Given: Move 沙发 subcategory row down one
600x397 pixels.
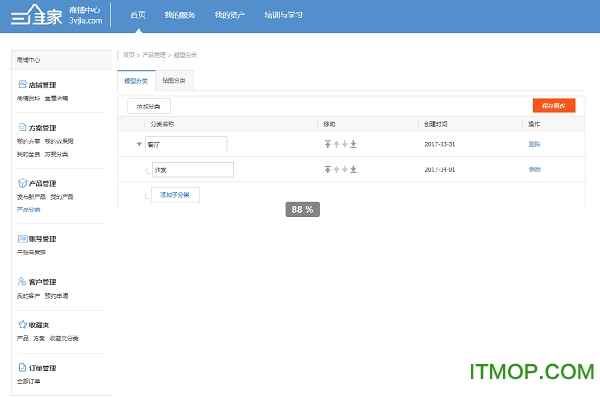Looking at the screenshot, I should [345, 169].
